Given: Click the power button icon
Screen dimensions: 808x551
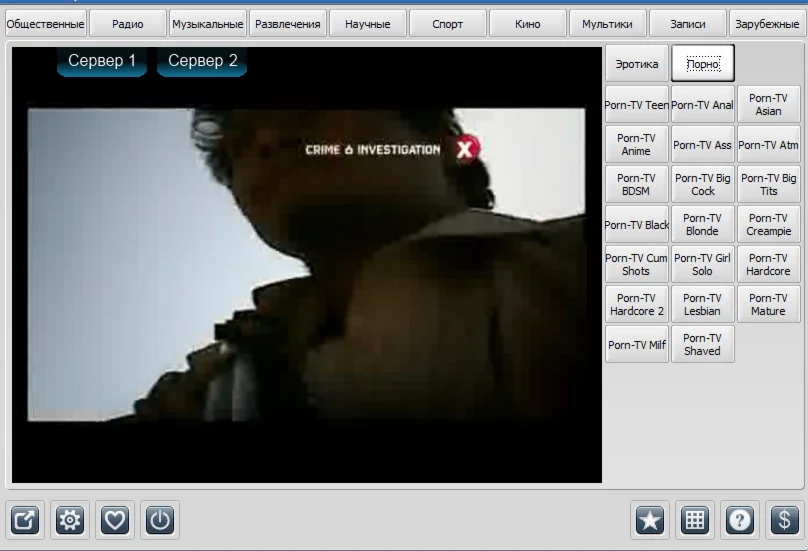Looking at the screenshot, I should tap(160, 520).
